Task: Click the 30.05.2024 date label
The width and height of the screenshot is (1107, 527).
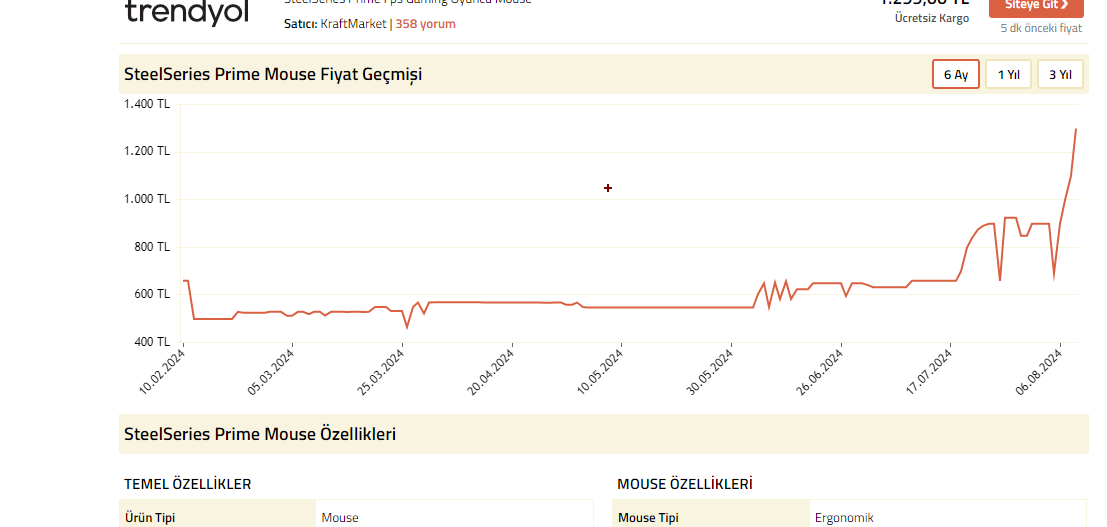Action: pyautogui.click(x=710, y=372)
